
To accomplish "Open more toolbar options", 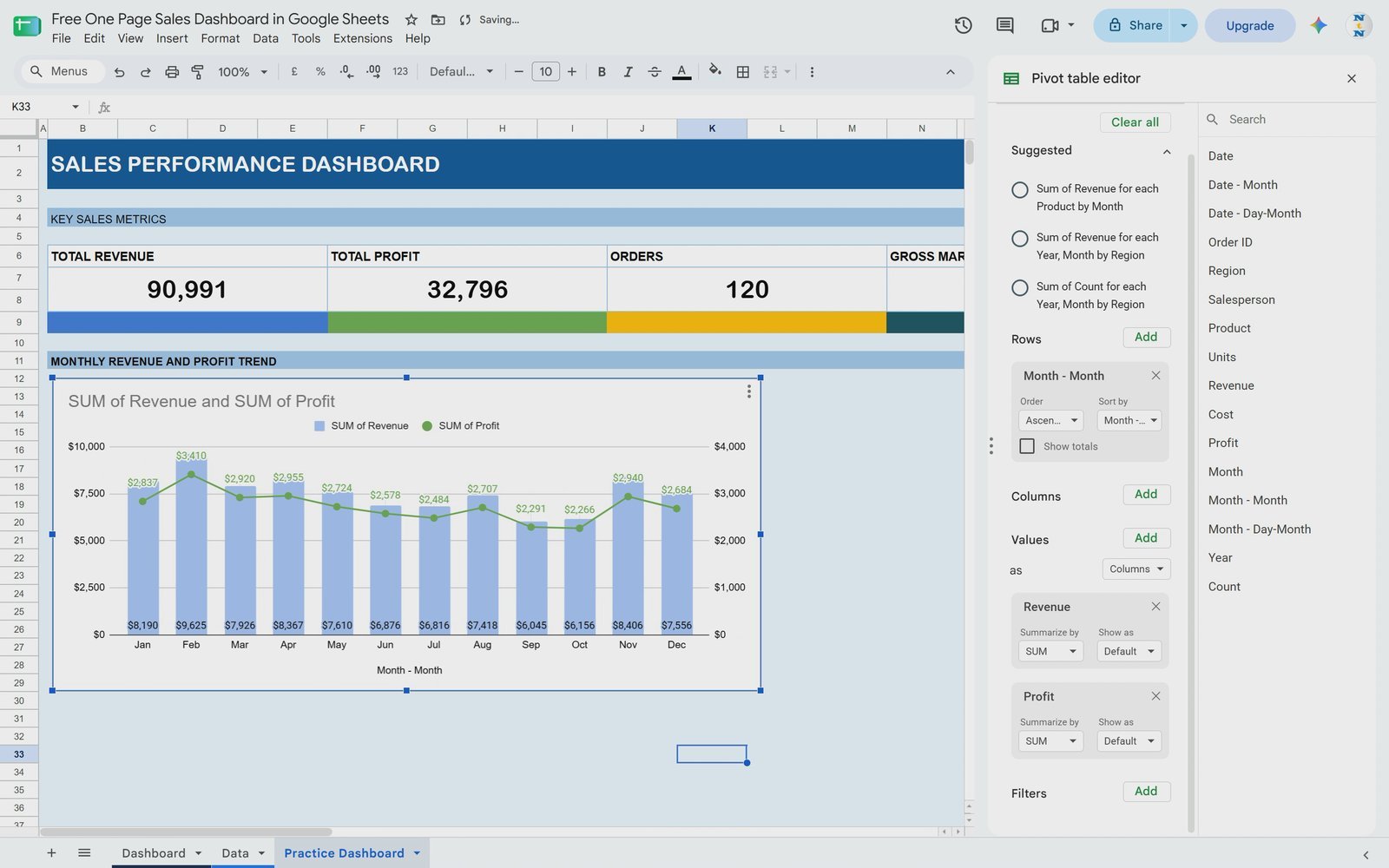I will 812,72.
